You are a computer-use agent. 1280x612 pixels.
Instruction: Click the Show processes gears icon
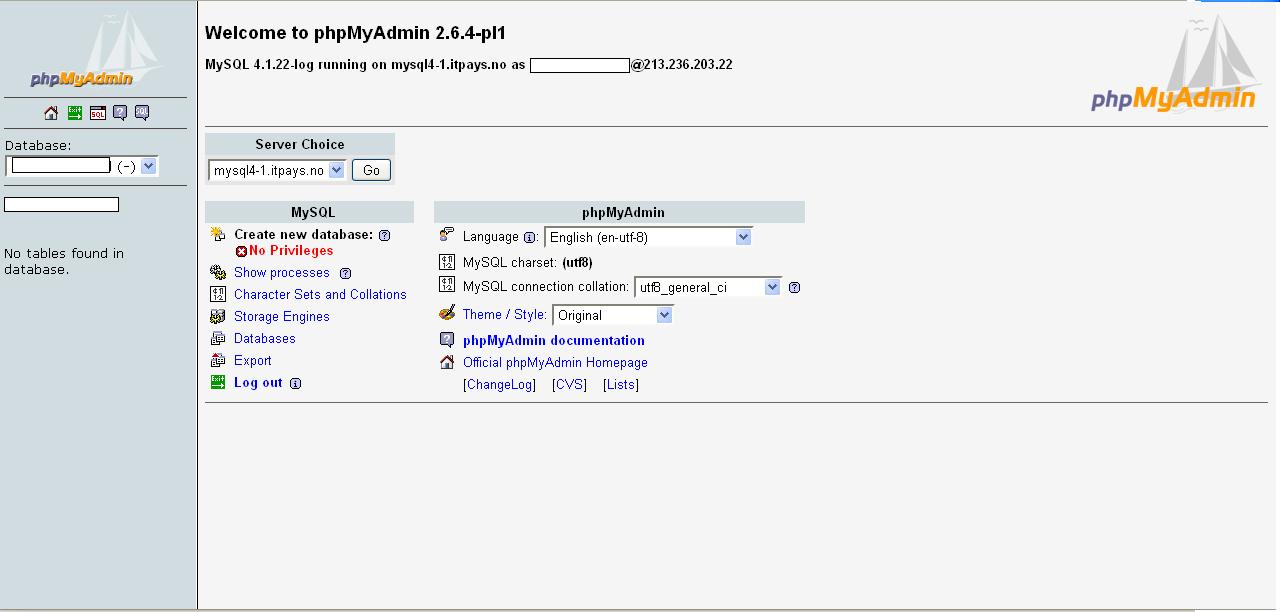pos(218,272)
